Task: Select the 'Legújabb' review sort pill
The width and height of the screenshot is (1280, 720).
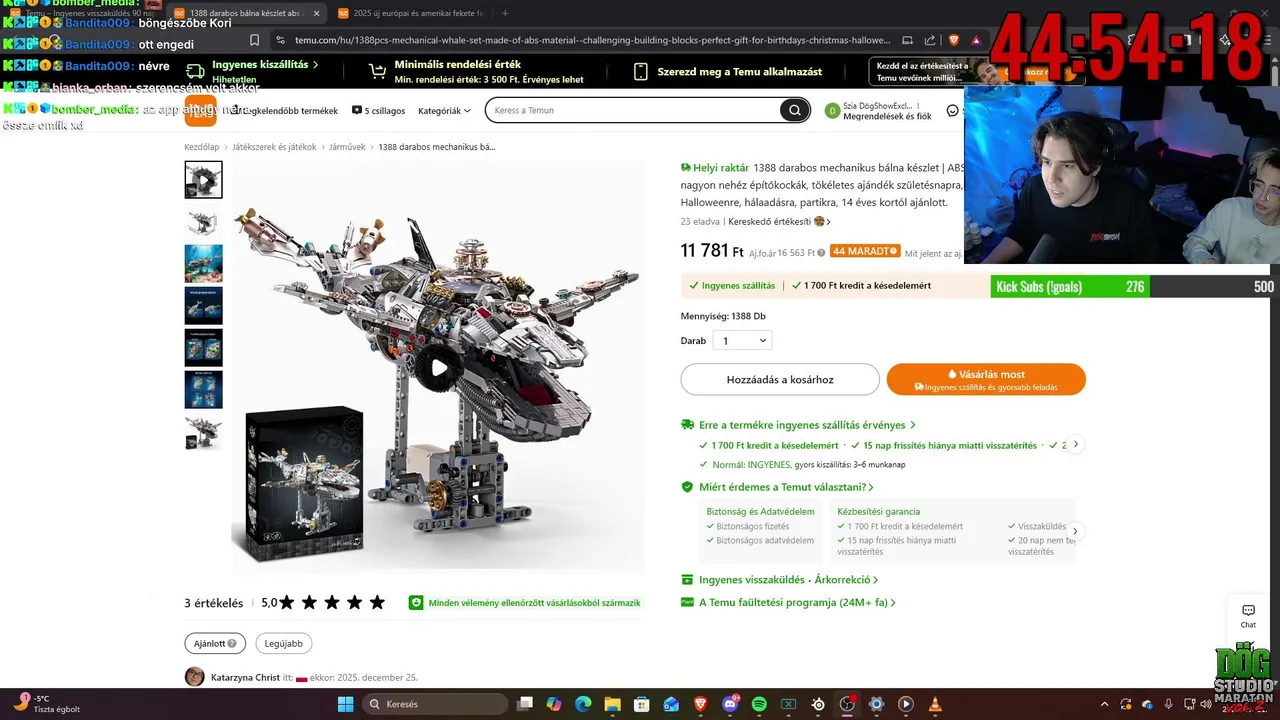Action: (284, 644)
